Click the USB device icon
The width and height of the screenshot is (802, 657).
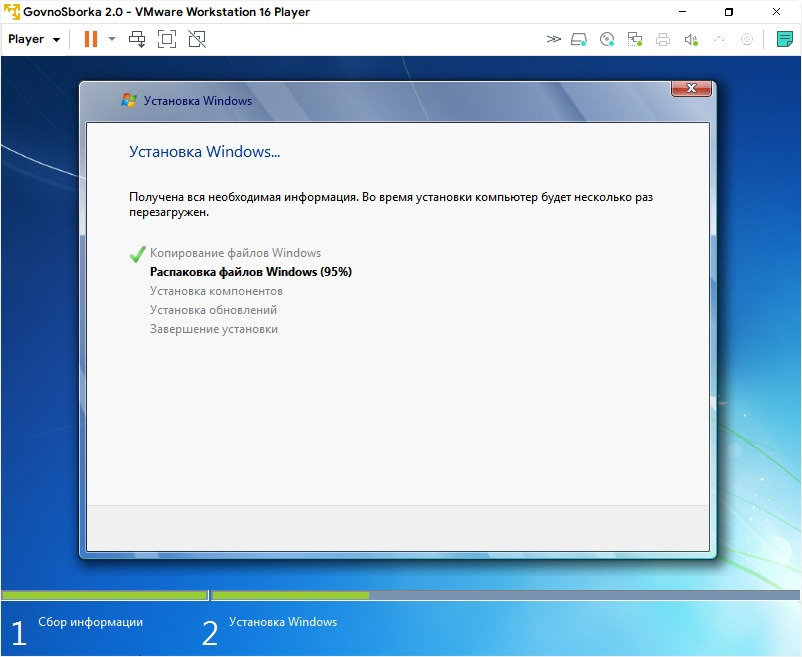pyautogui.click(x=719, y=39)
